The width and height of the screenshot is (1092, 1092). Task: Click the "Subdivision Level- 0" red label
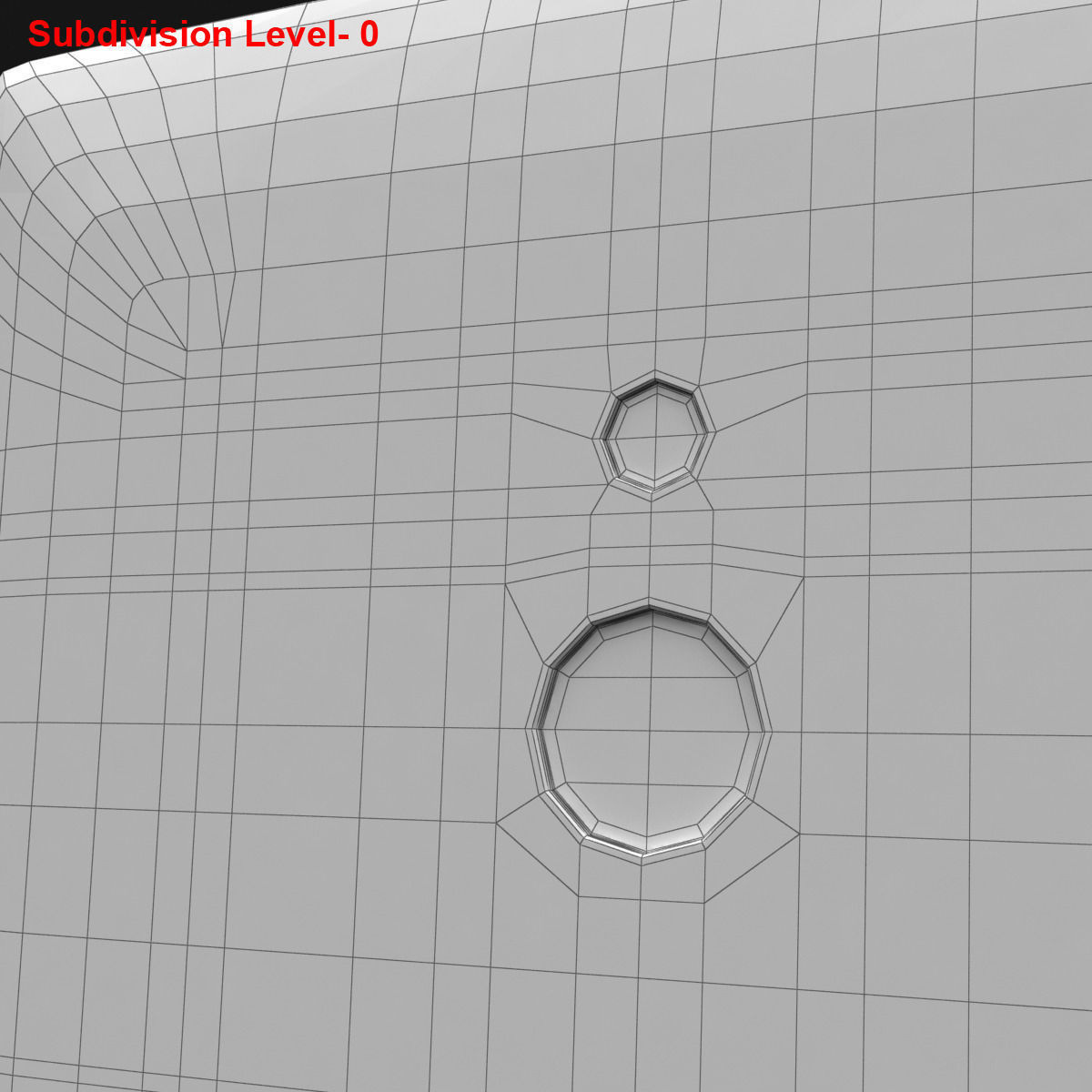[x=203, y=35]
